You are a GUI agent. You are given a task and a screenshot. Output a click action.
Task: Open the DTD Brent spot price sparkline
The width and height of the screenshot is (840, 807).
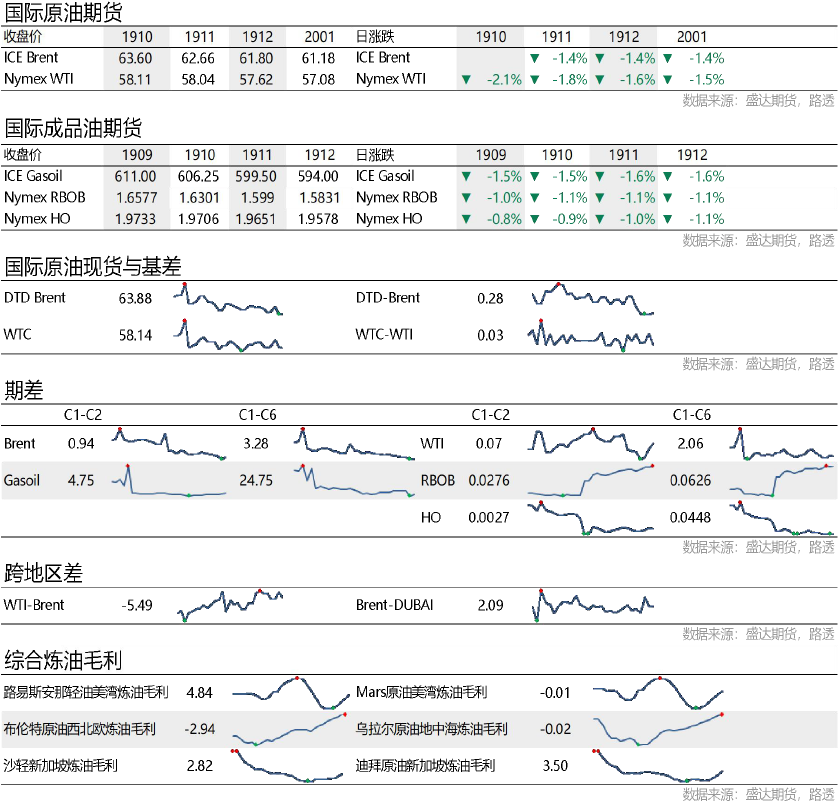[x=229, y=298]
